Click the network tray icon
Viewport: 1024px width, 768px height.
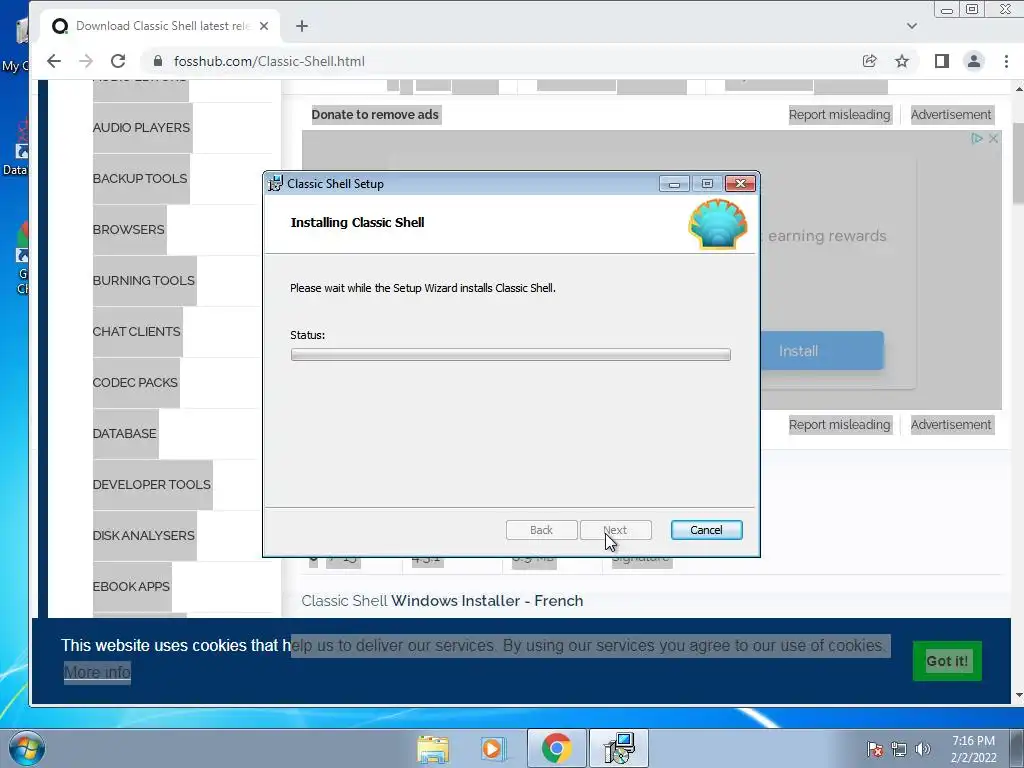[x=899, y=749]
